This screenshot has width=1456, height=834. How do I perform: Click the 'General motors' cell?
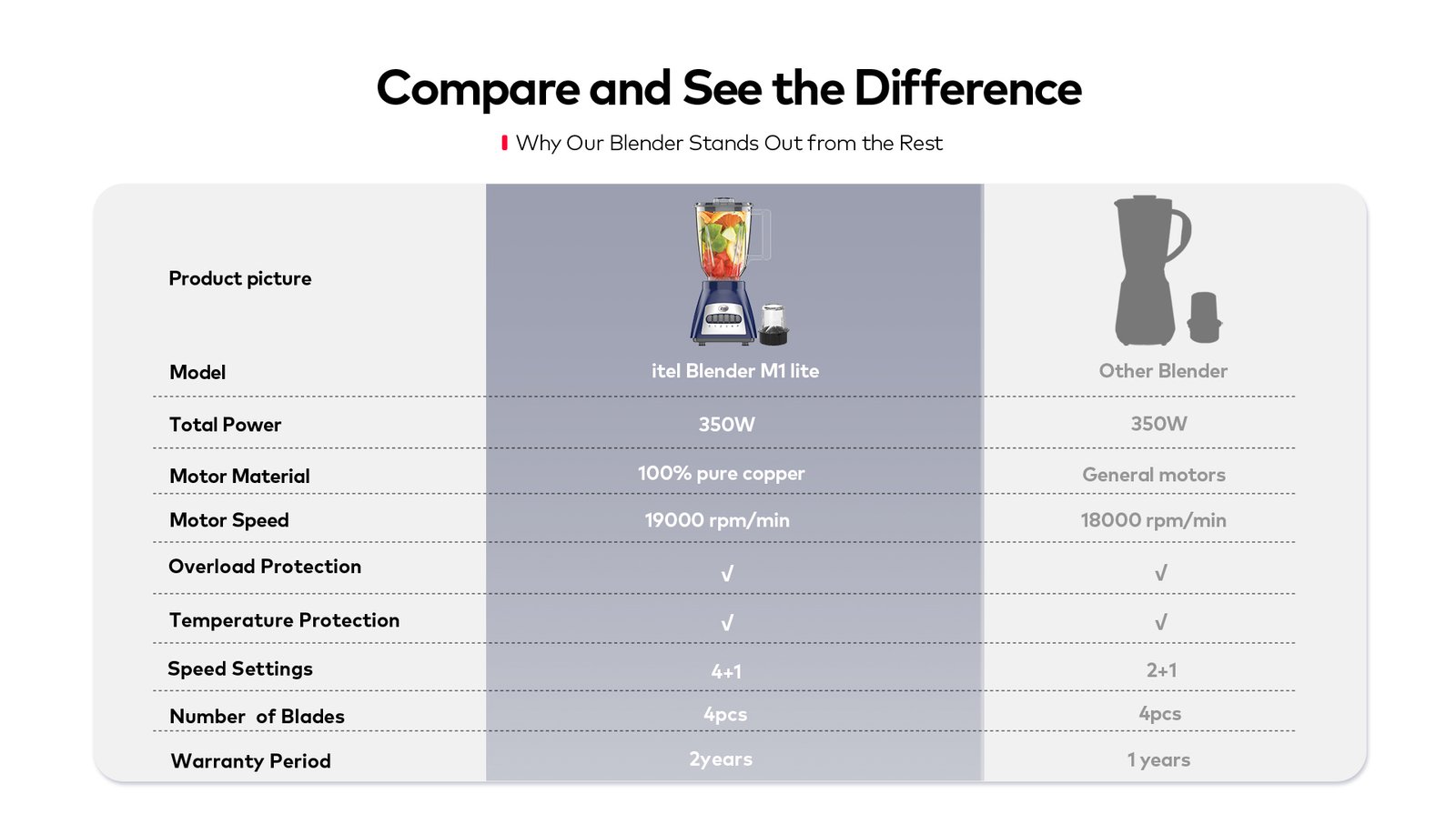point(1154,475)
